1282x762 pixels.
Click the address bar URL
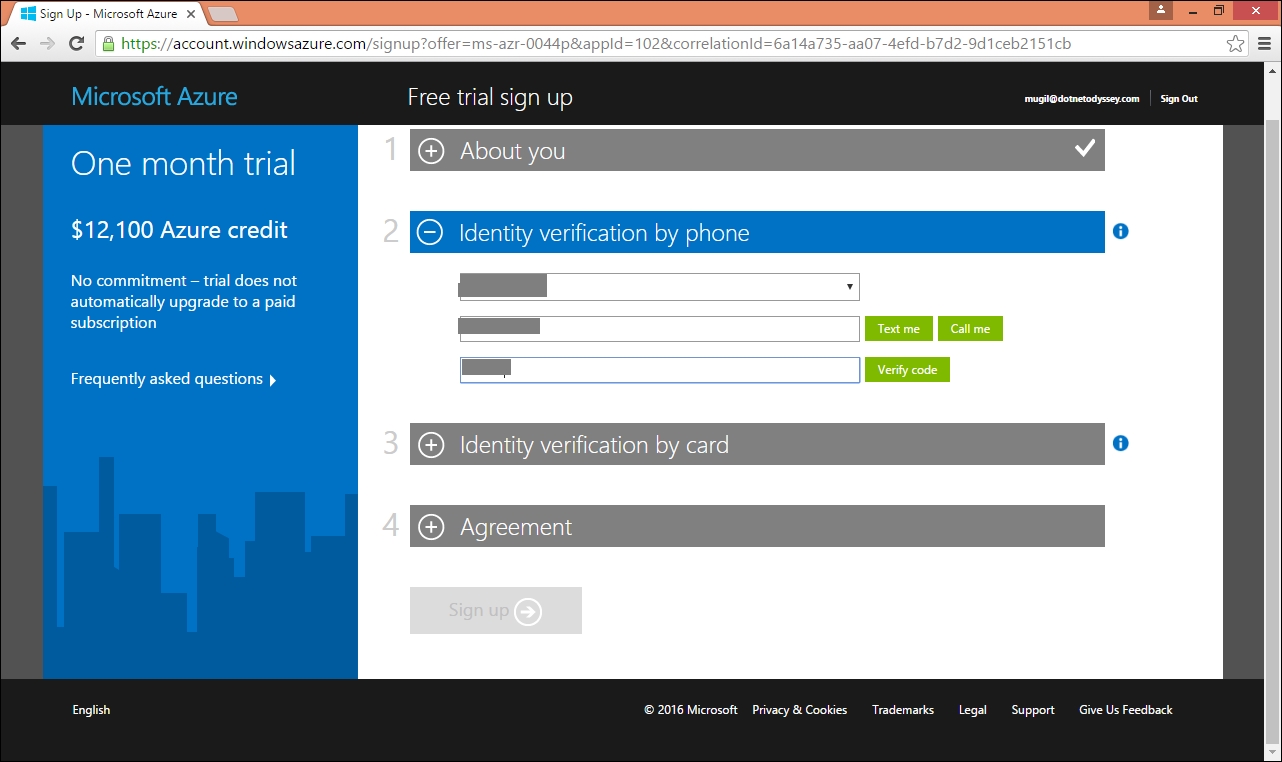596,44
